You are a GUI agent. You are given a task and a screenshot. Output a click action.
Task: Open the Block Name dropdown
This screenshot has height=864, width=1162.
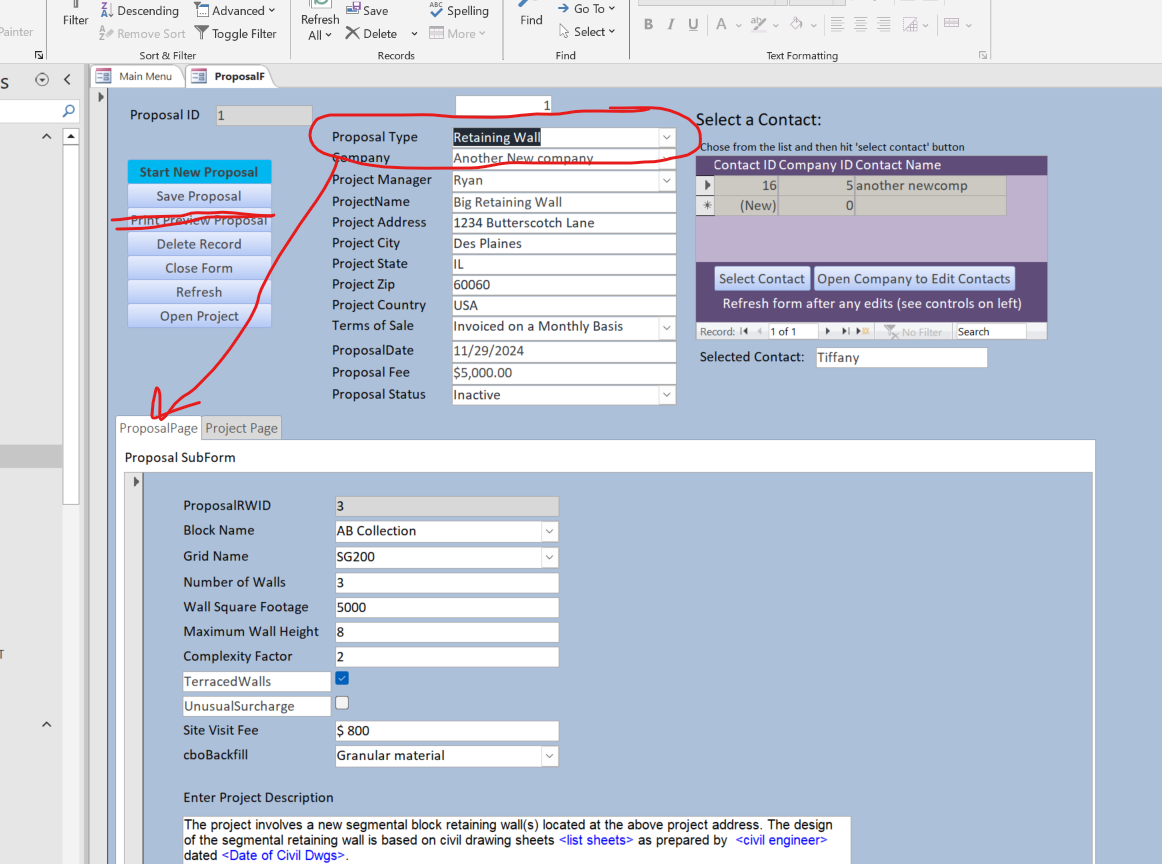point(549,531)
